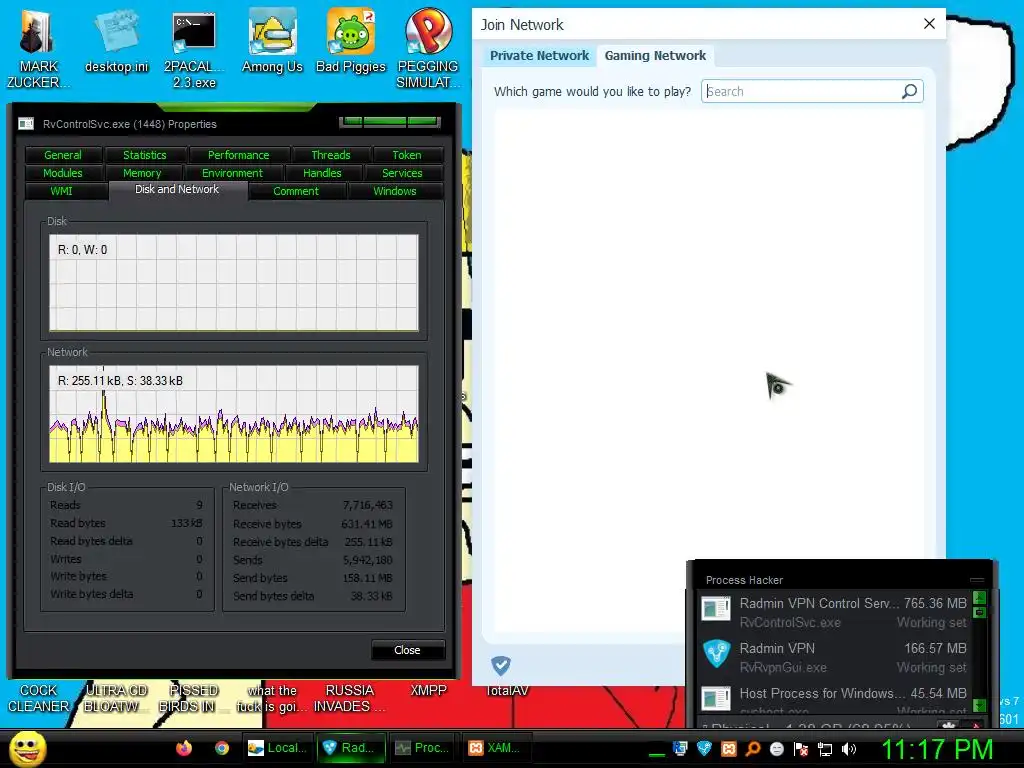This screenshot has width=1024, height=768.
Task: Click the Radmin VPN shield logo in Join Network
Action: pyautogui.click(x=501, y=665)
